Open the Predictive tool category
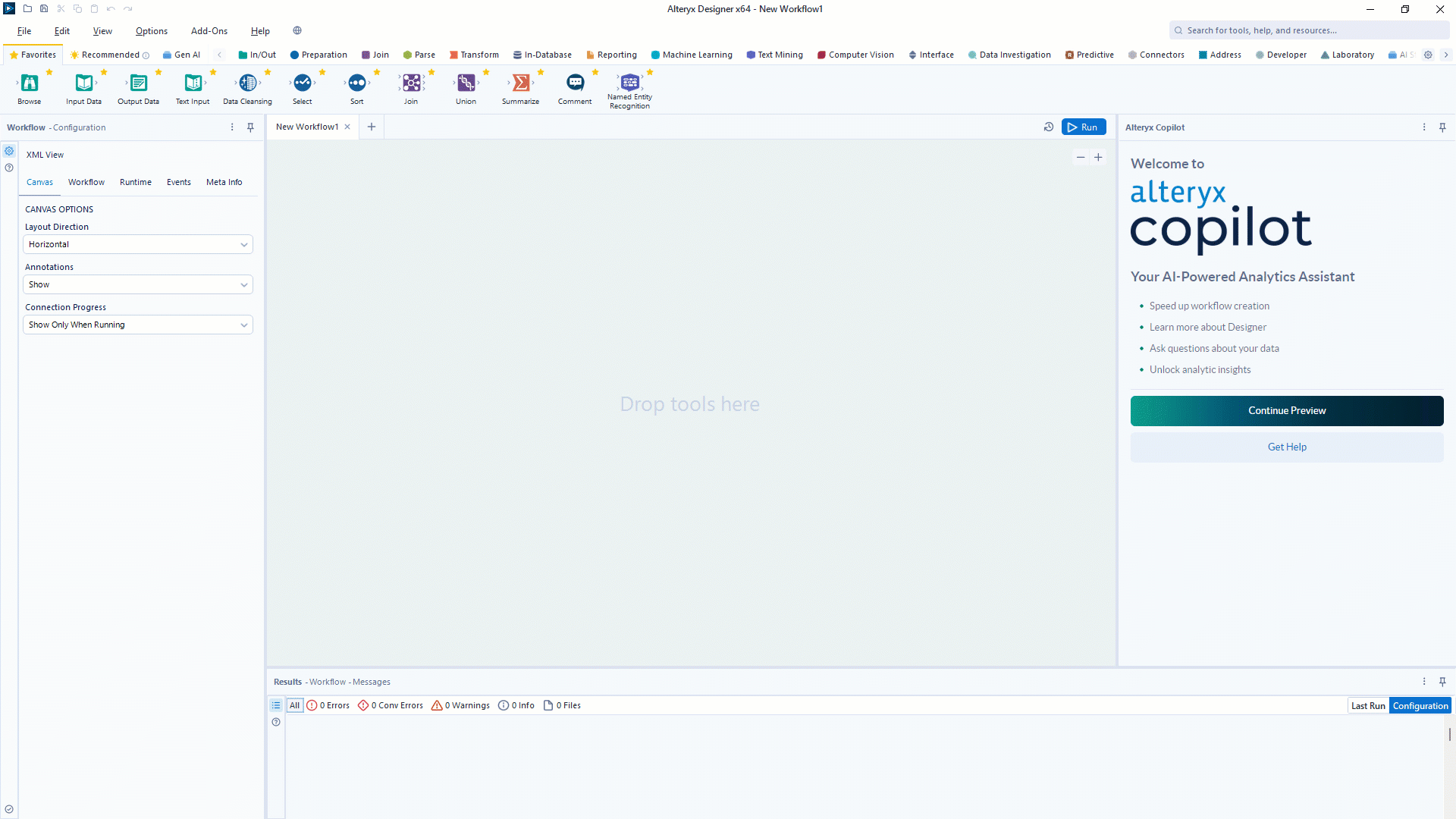The image size is (1456, 819). 1090,55
